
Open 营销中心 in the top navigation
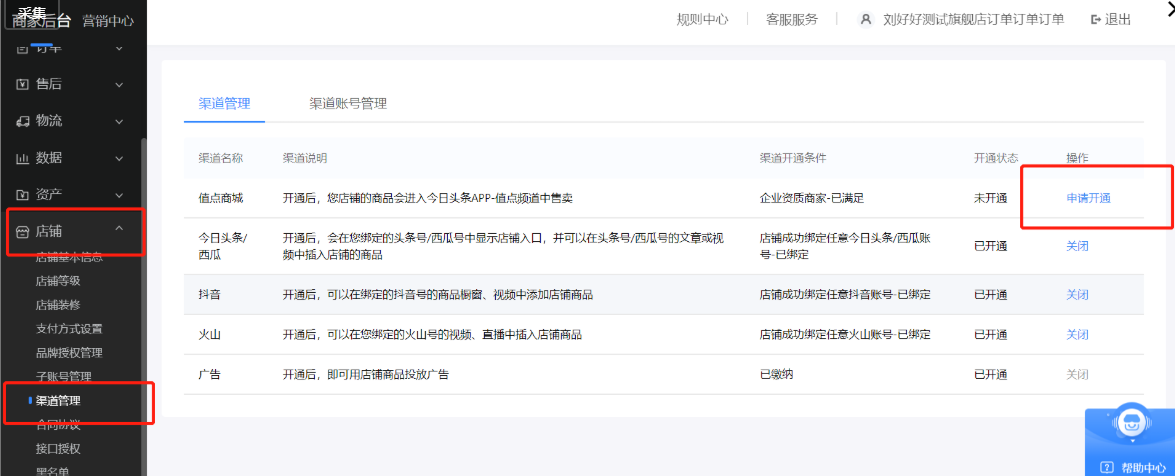tap(108, 21)
